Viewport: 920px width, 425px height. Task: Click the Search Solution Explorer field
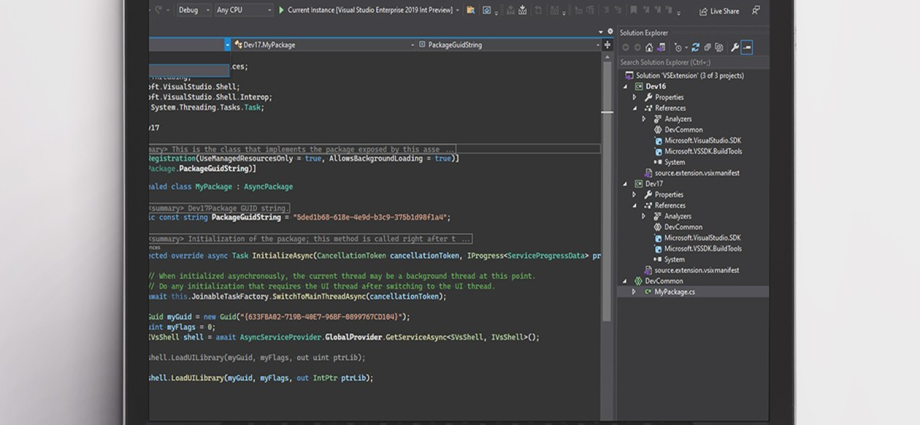pyautogui.click(x=693, y=62)
